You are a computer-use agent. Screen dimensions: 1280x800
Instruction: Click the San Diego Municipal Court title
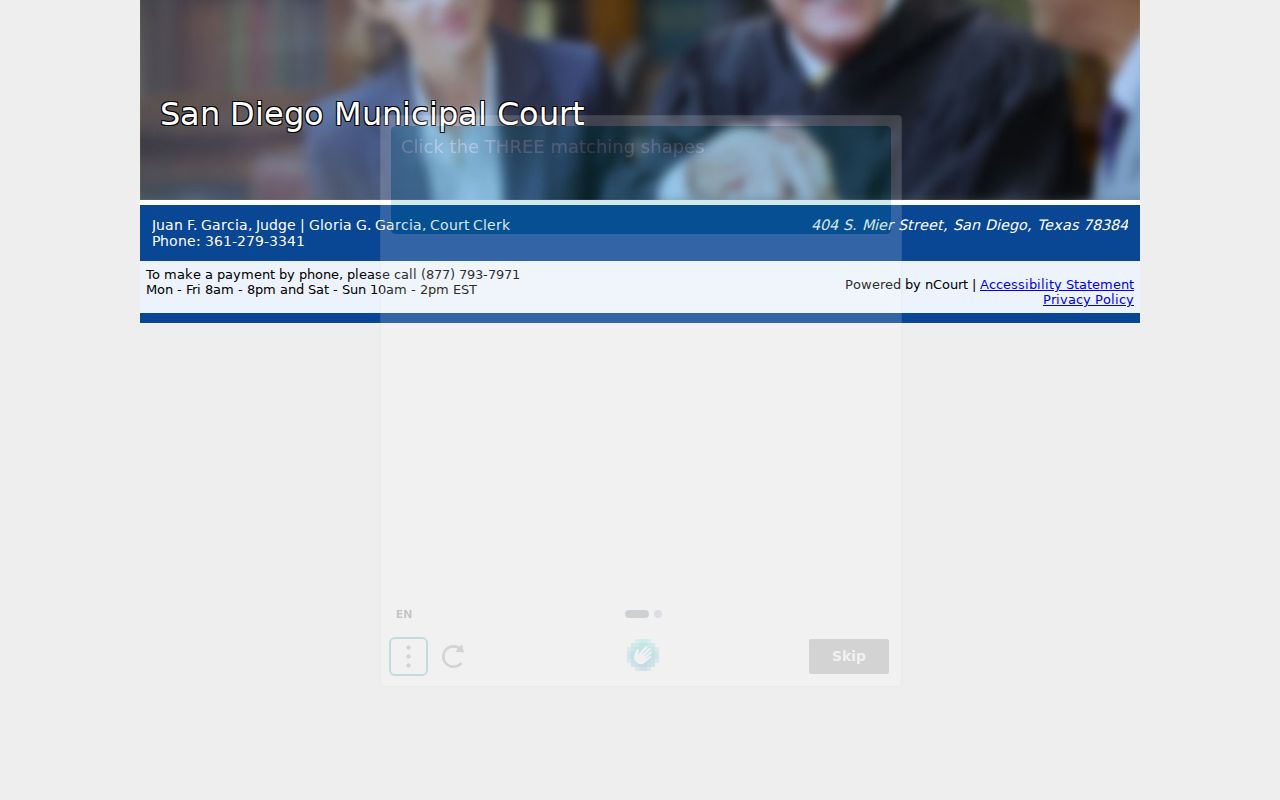[372, 114]
